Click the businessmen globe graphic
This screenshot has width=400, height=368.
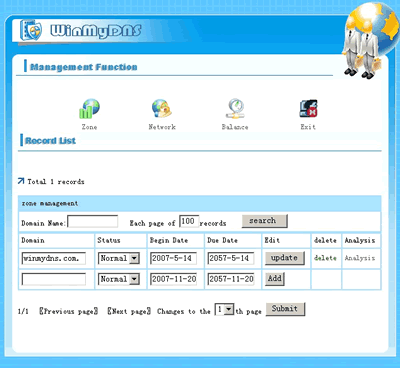pos(369,40)
